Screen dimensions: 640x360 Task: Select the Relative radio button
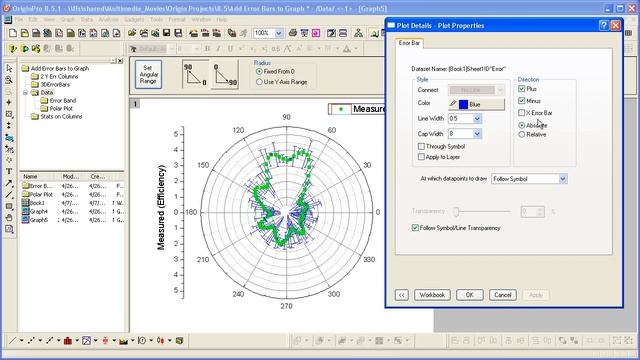point(522,134)
